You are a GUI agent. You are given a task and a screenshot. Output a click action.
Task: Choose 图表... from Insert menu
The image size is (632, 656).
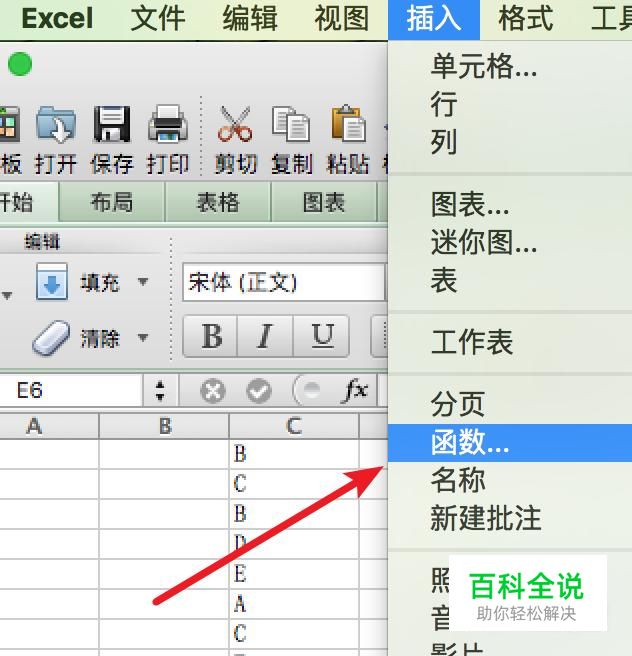(x=510, y=204)
